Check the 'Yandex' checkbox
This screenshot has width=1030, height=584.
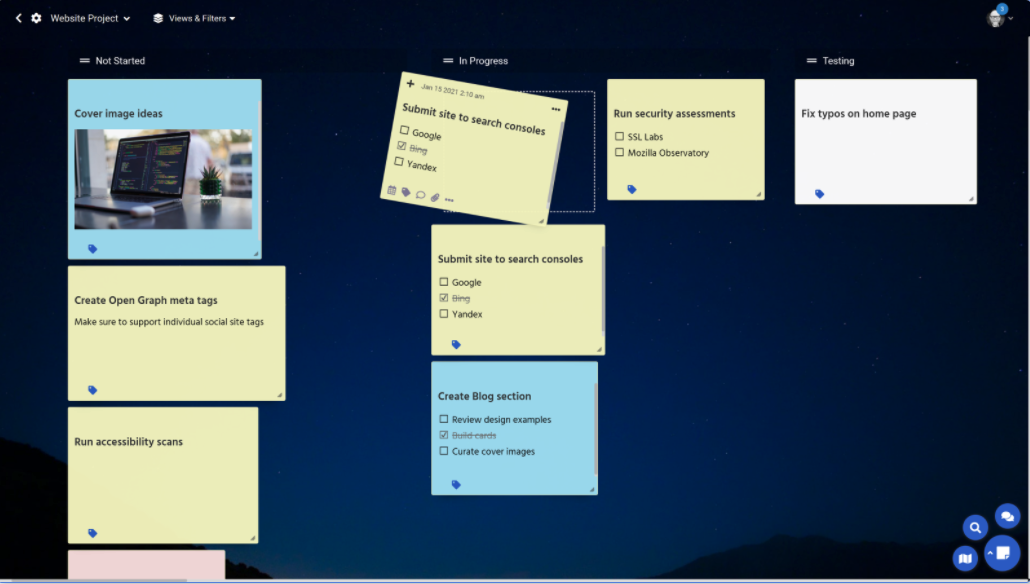[444, 313]
